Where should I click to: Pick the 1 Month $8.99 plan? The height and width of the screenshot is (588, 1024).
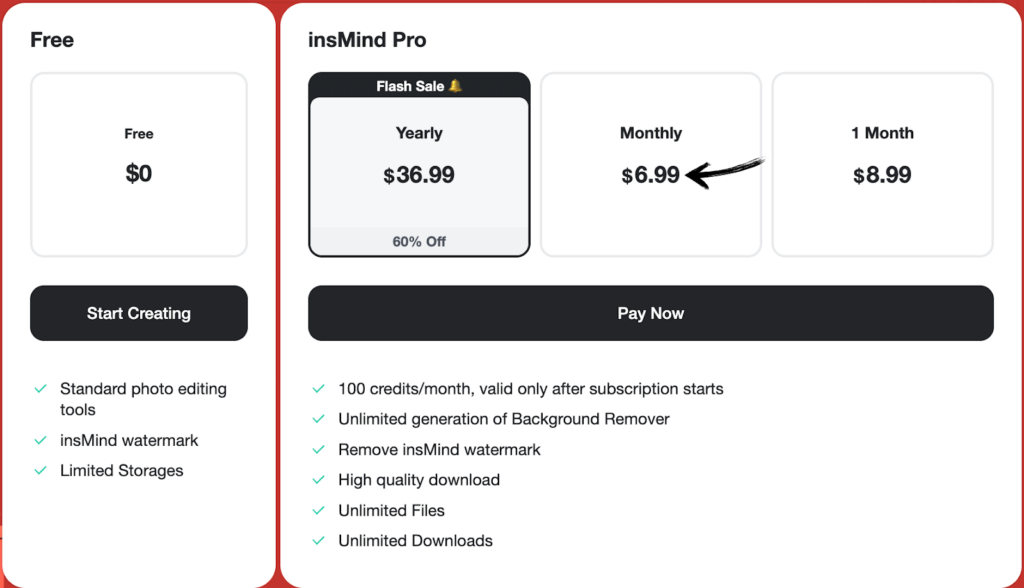(x=882, y=160)
